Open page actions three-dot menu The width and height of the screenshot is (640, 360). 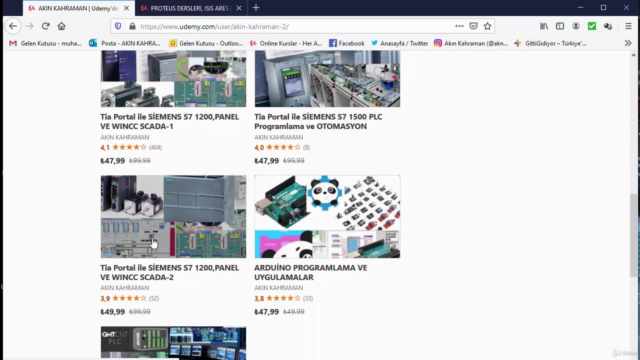(459, 26)
